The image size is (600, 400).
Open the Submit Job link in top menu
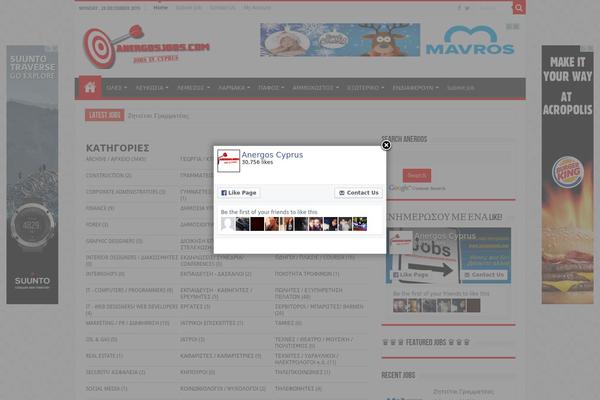coord(189,8)
